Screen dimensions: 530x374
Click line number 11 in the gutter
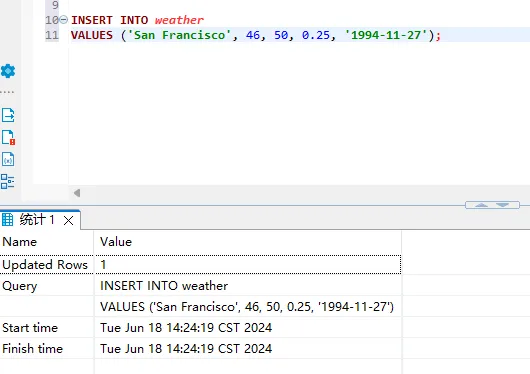pos(52,35)
